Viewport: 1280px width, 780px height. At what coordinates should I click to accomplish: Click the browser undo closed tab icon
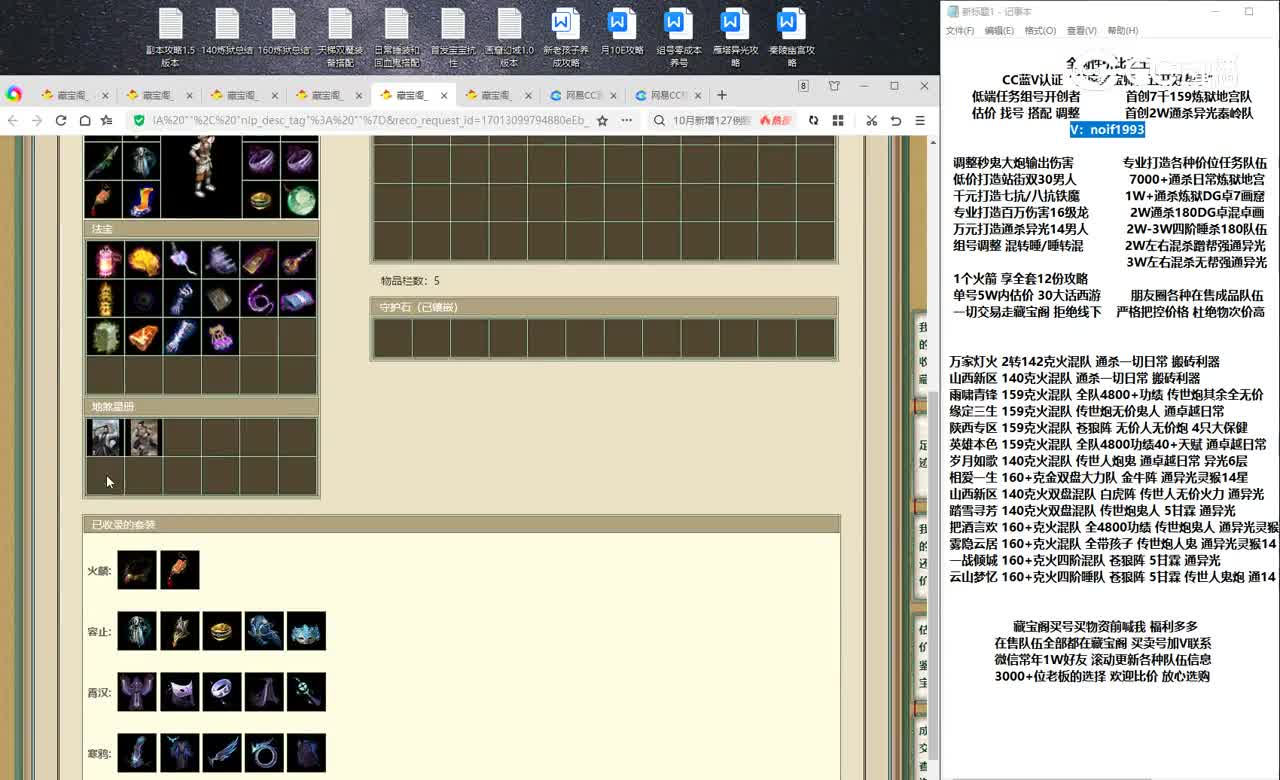(x=896, y=120)
